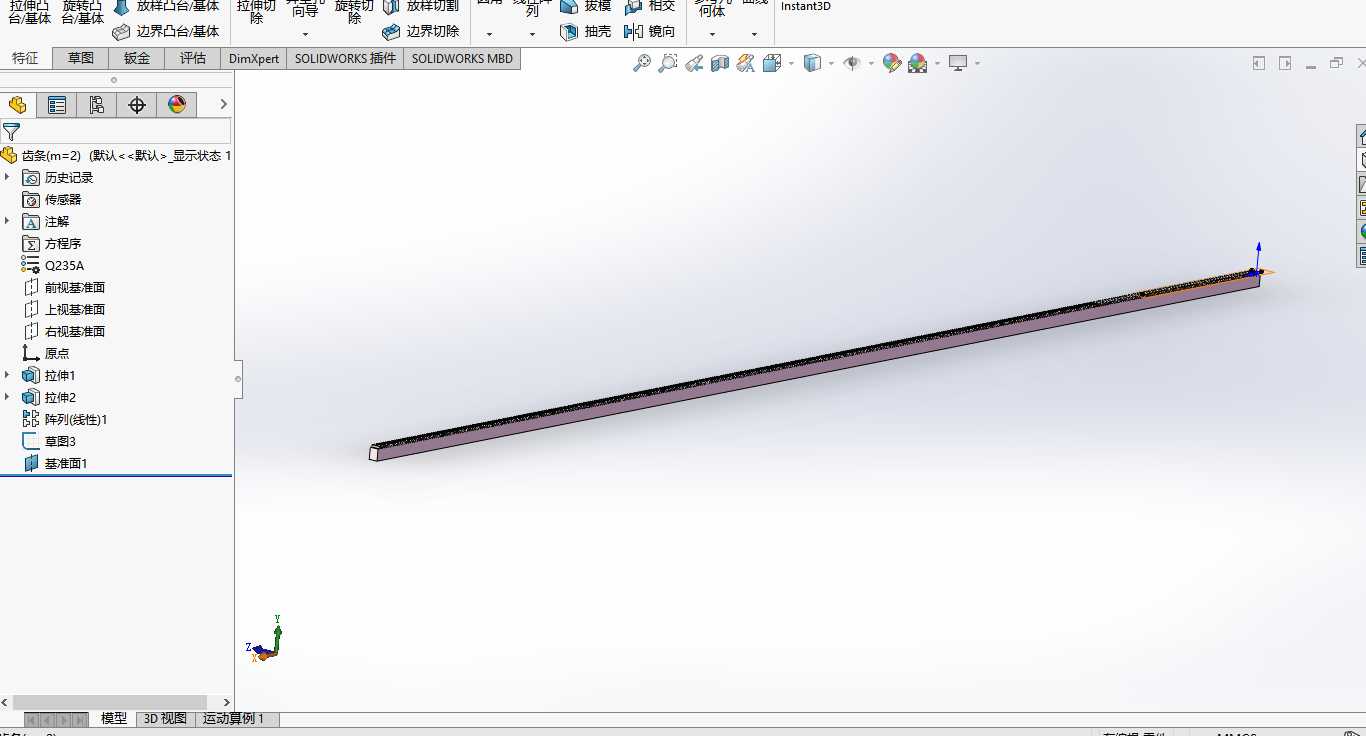Open the DisplayManager color ball tab
Viewport: 1366px width, 736px height.
[x=177, y=105]
